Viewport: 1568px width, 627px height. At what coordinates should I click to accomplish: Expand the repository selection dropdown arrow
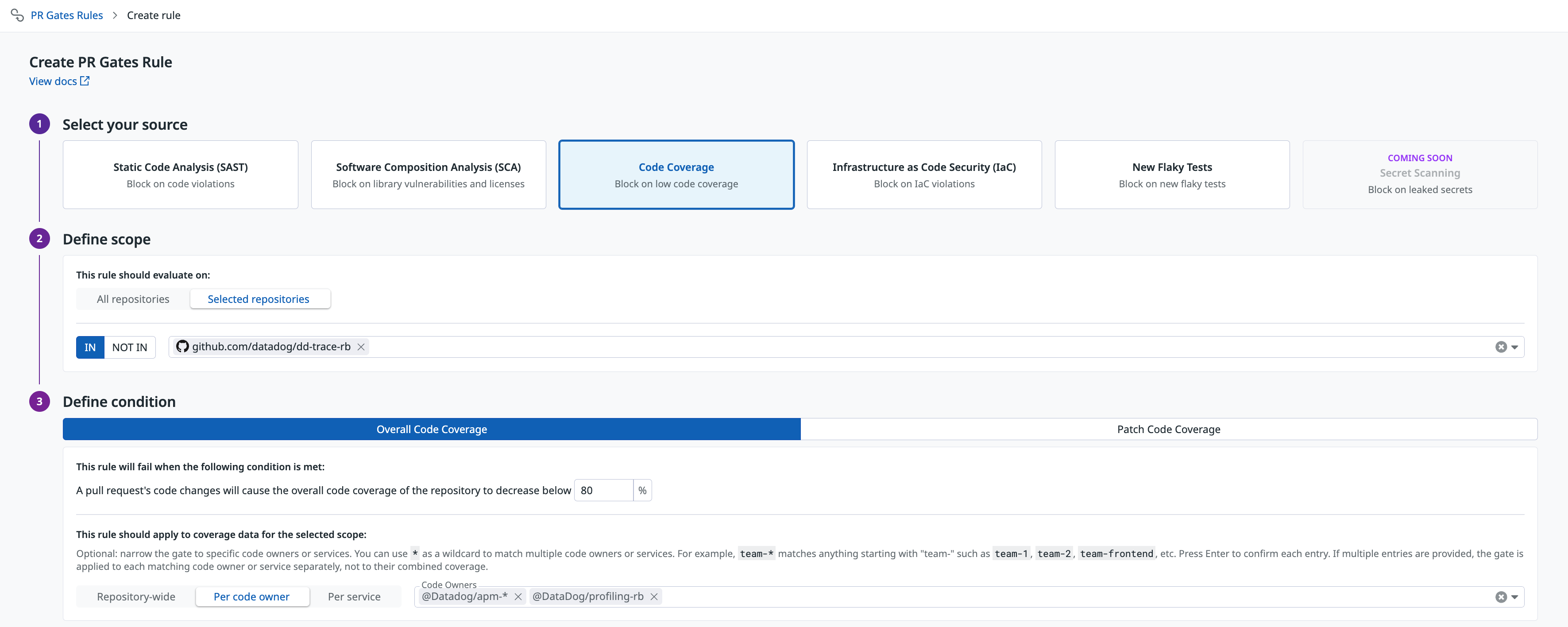[1514, 347]
